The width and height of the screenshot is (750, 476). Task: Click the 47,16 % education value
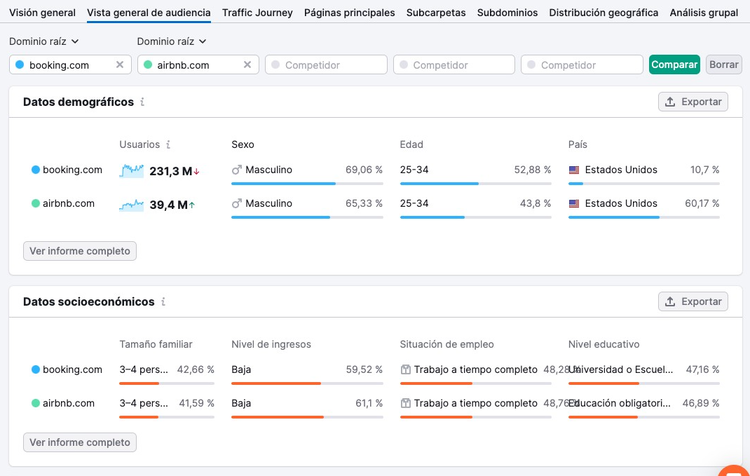point(703,369)
